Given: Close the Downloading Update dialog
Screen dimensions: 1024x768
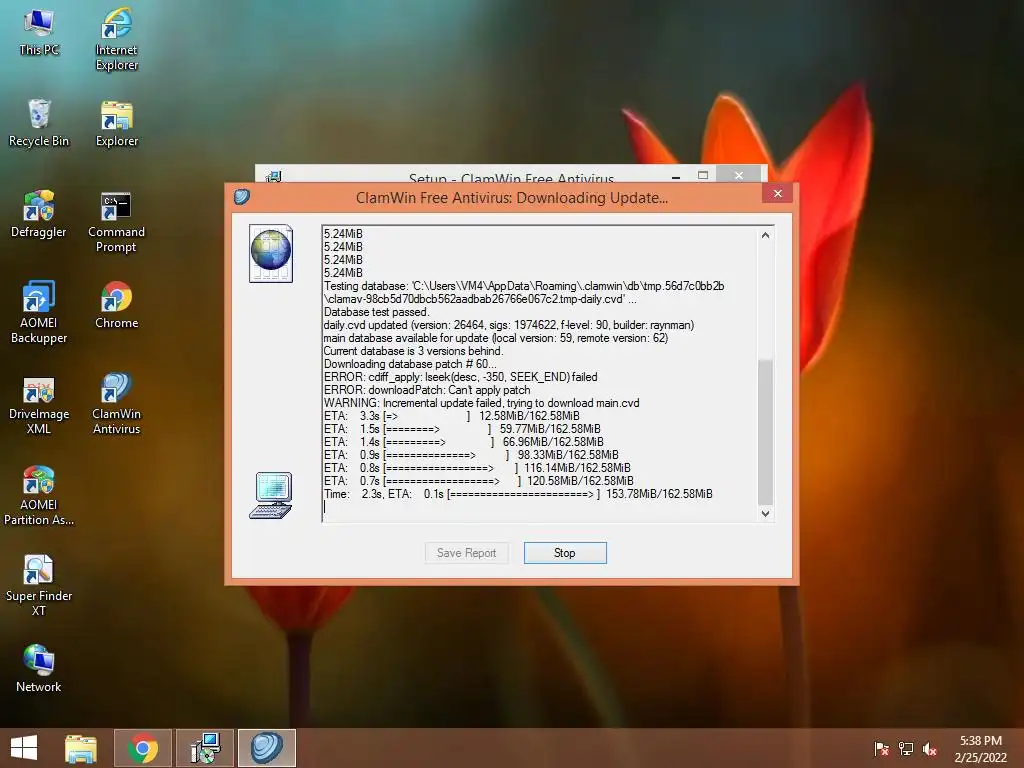Looking at the screenshot, I should [x=777, y=193].
